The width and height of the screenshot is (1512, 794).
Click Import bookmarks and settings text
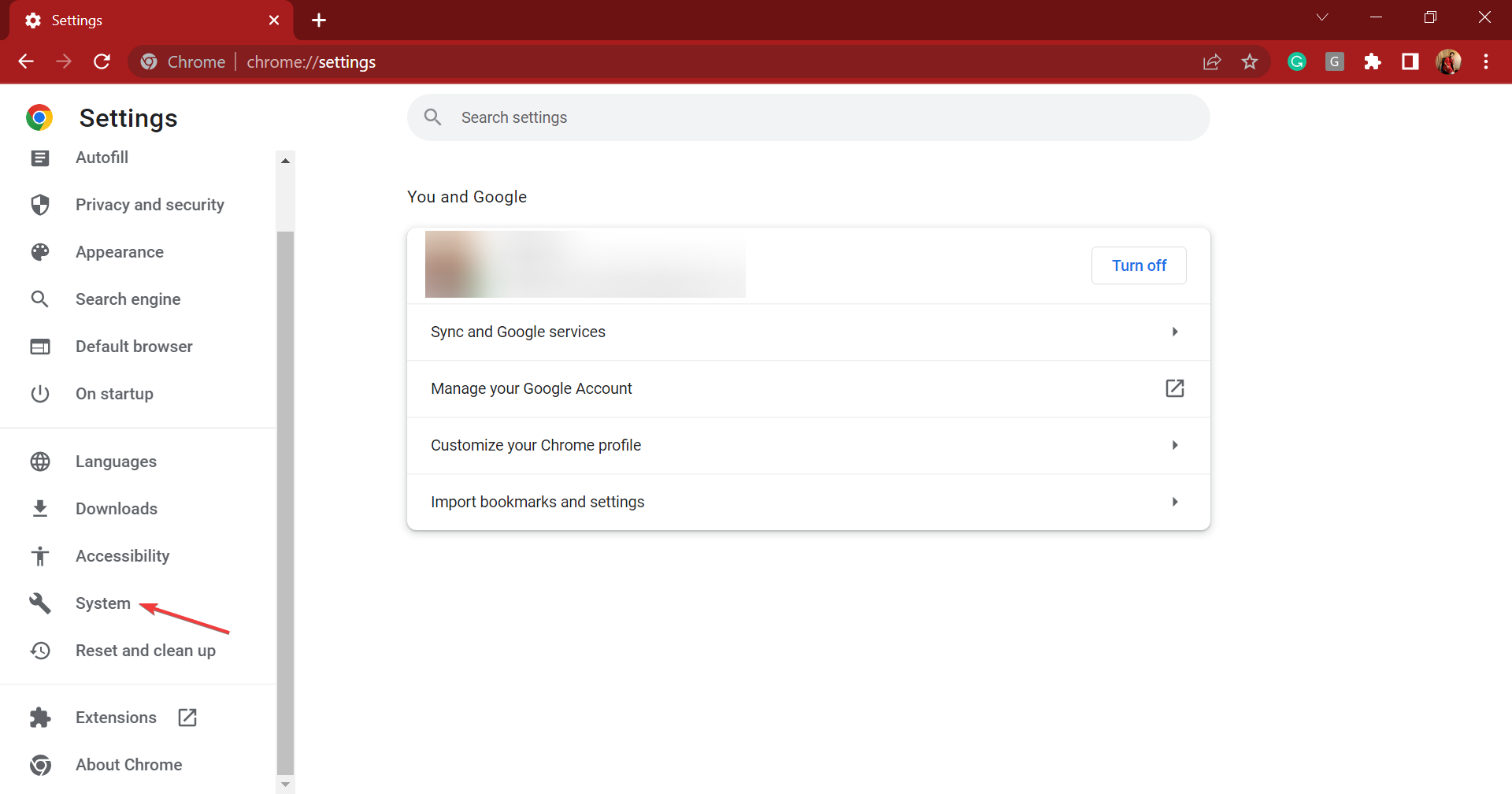538,502
